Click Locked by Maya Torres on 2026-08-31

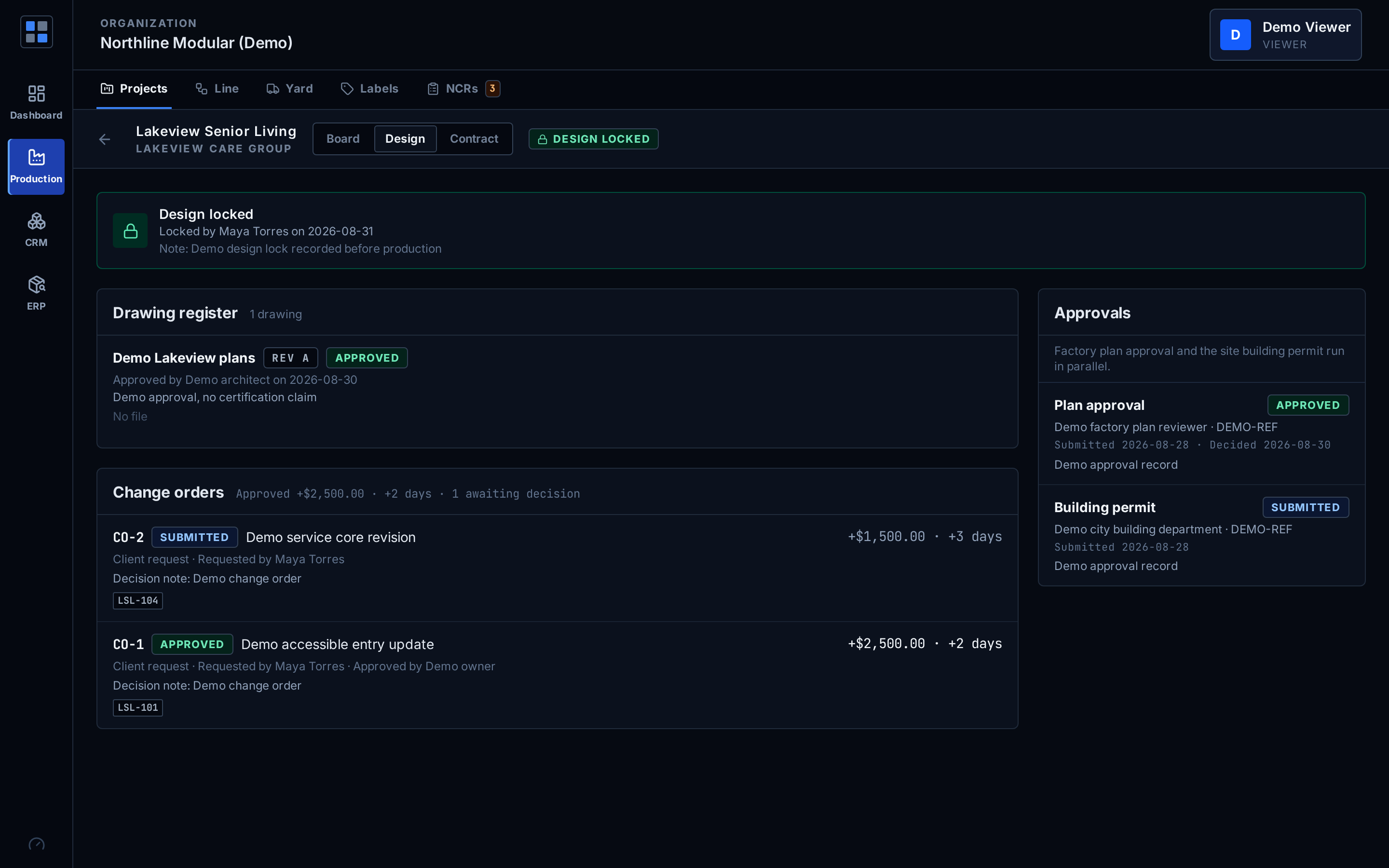[x=266, y=231]
